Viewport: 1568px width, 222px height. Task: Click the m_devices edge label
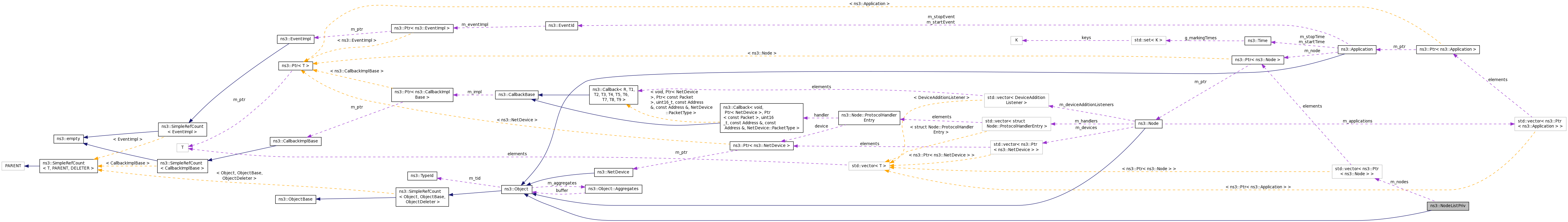point(1086,128)
